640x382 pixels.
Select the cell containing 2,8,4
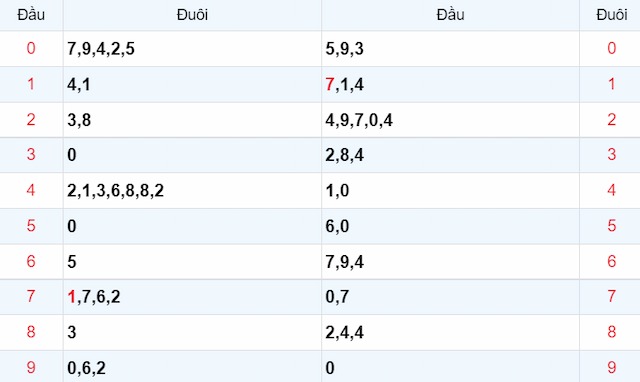(450, 155)
